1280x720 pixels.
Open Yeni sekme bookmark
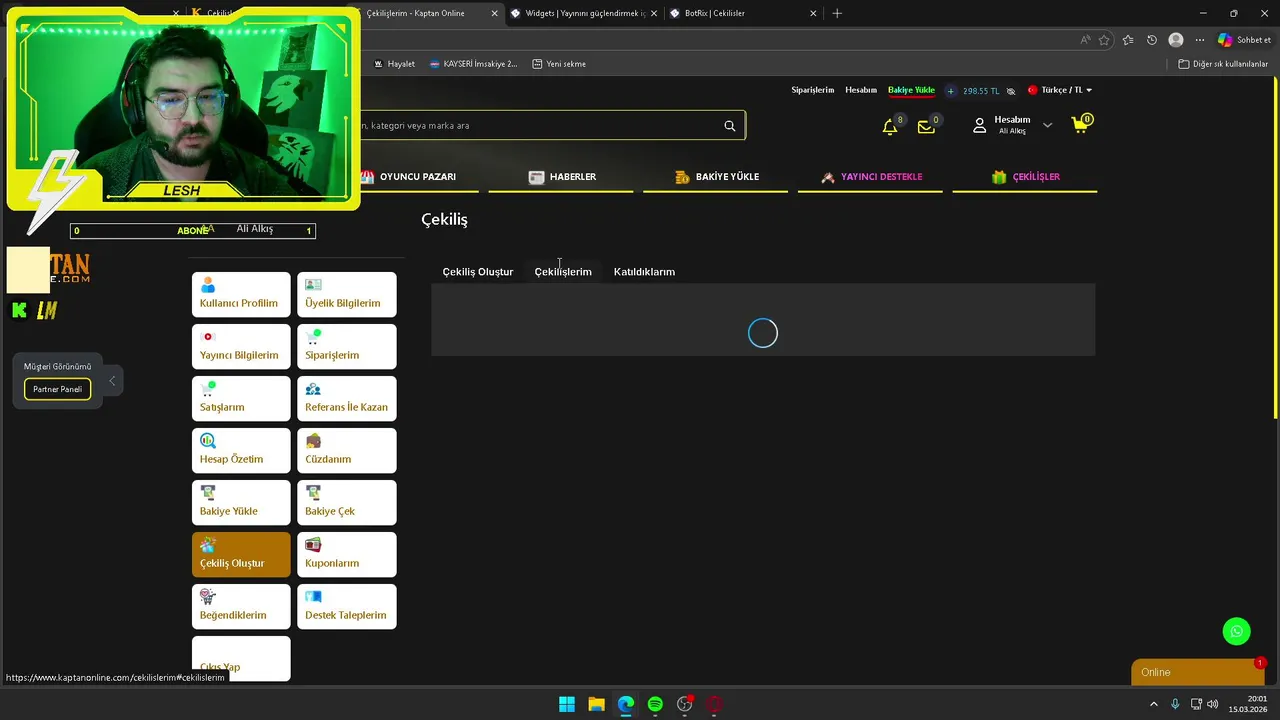[x=559, y=64]
